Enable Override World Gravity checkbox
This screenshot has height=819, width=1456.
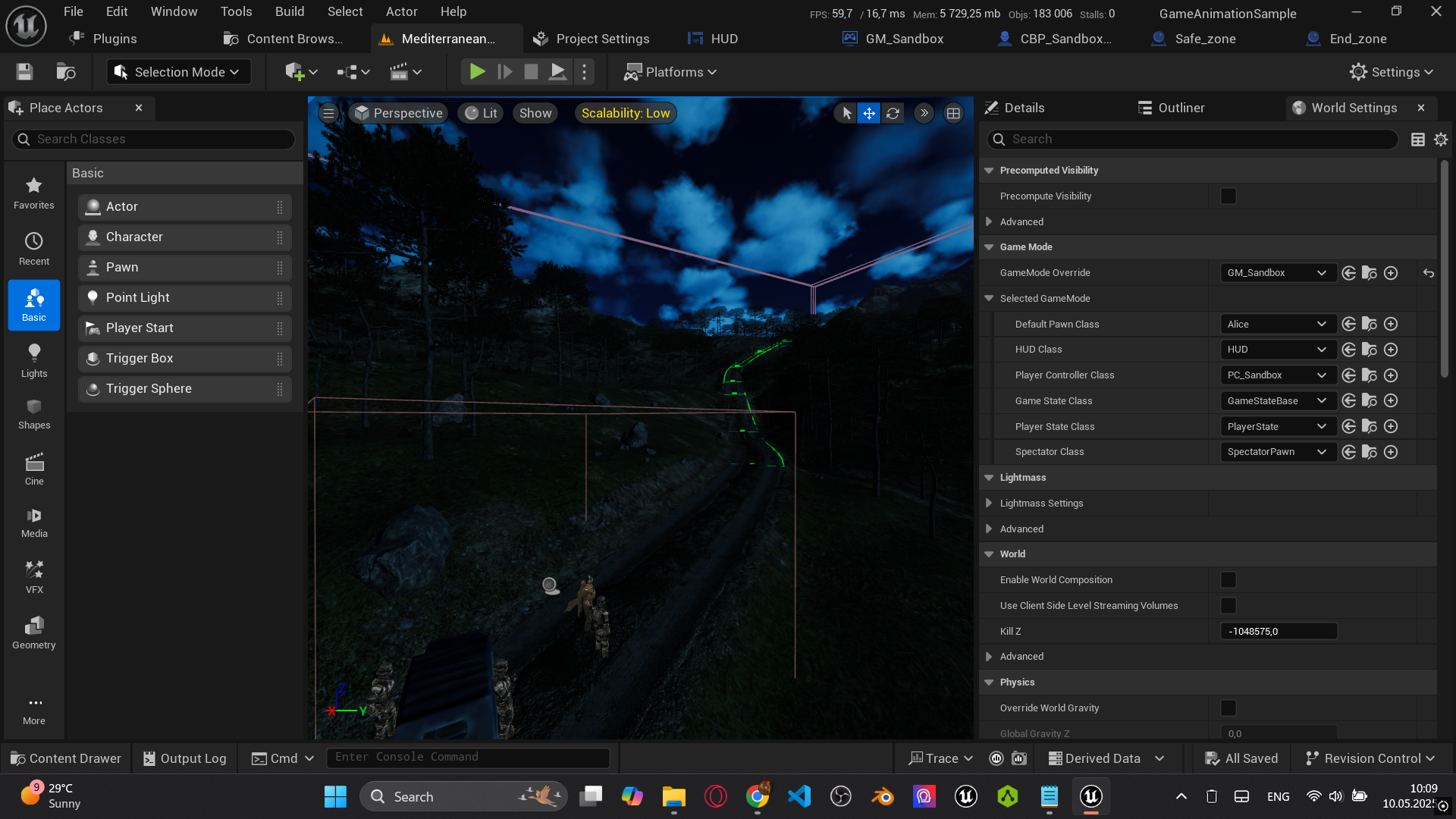coord(1228,708)
